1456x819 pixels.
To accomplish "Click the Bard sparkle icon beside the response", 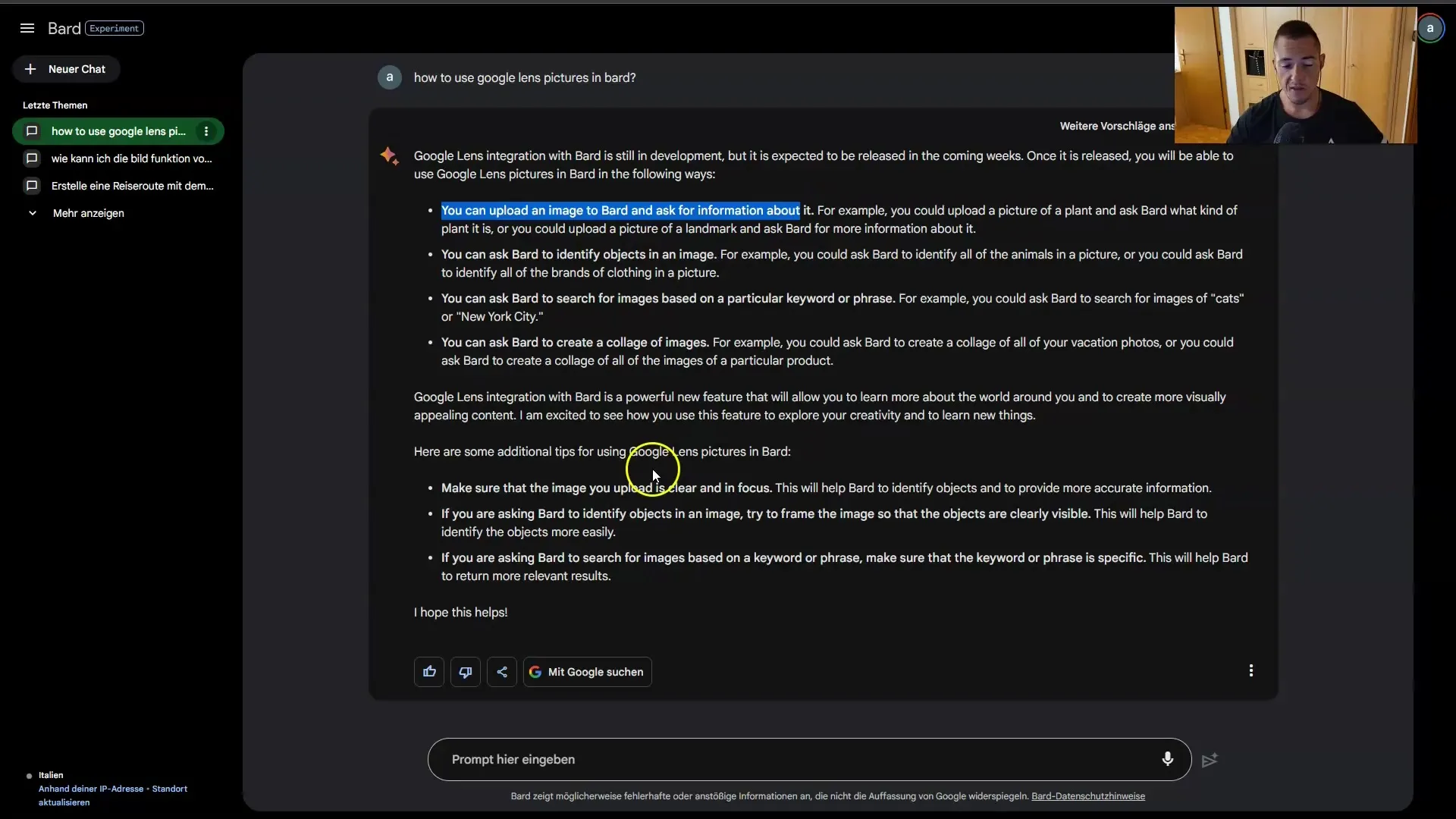I will pos(390,156).
